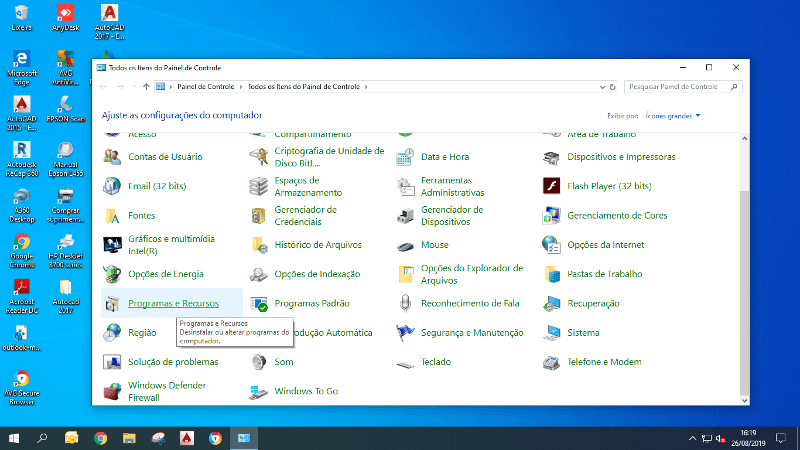
Task: Select the AnyDesk desktop shortcut
Action: tap(65, 18)
